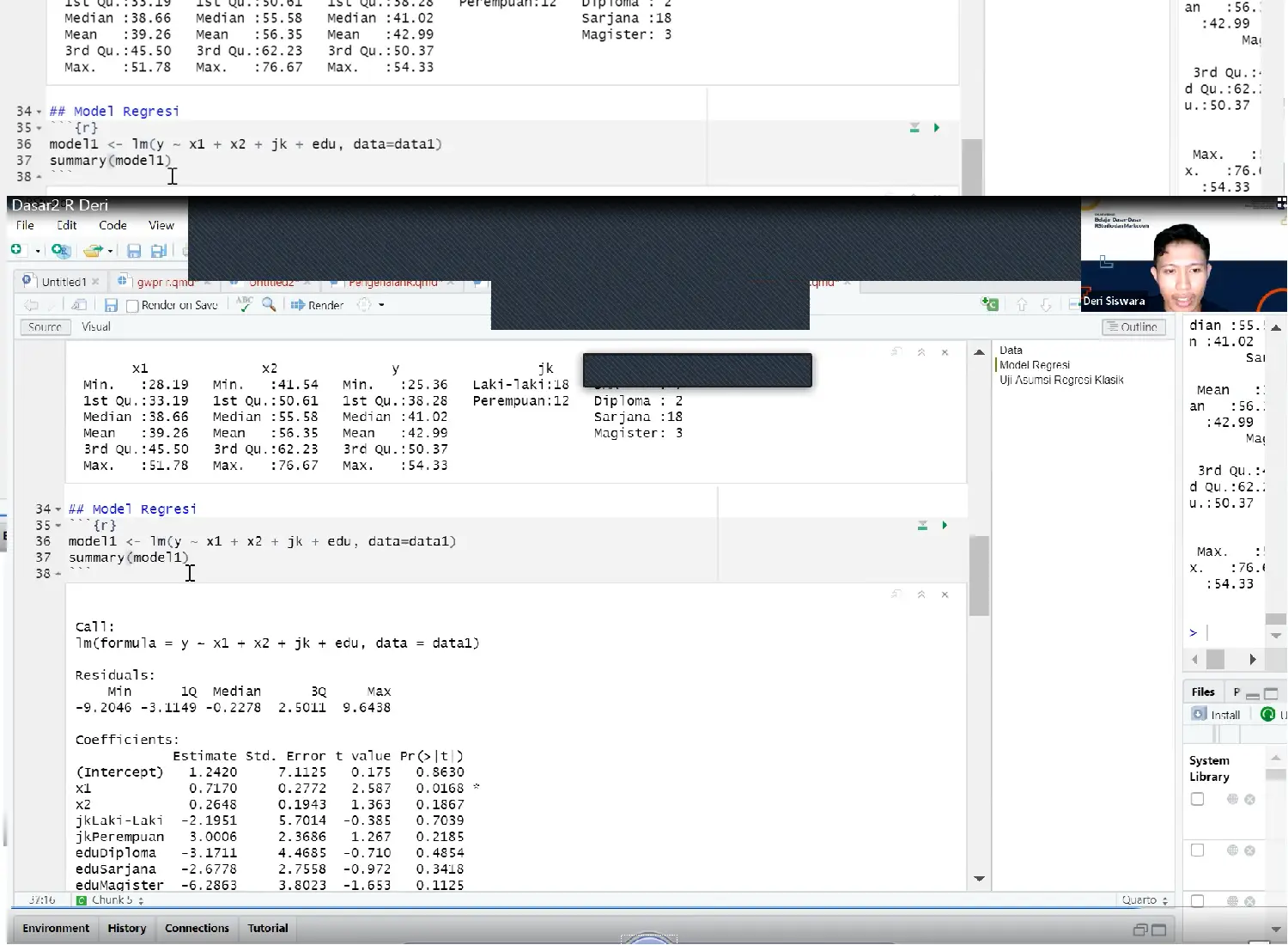
Task: Jump to Uji Asumsi Regresi Klasik outline entry
Action: [1061, 380]
